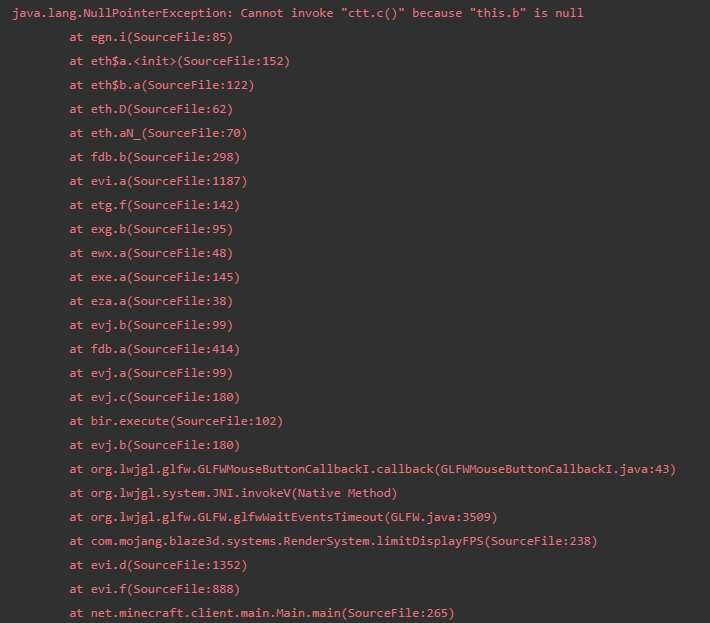
Task: Select the evi.a(SourceFile:1187) frame
Action: [x=158, y=182]
